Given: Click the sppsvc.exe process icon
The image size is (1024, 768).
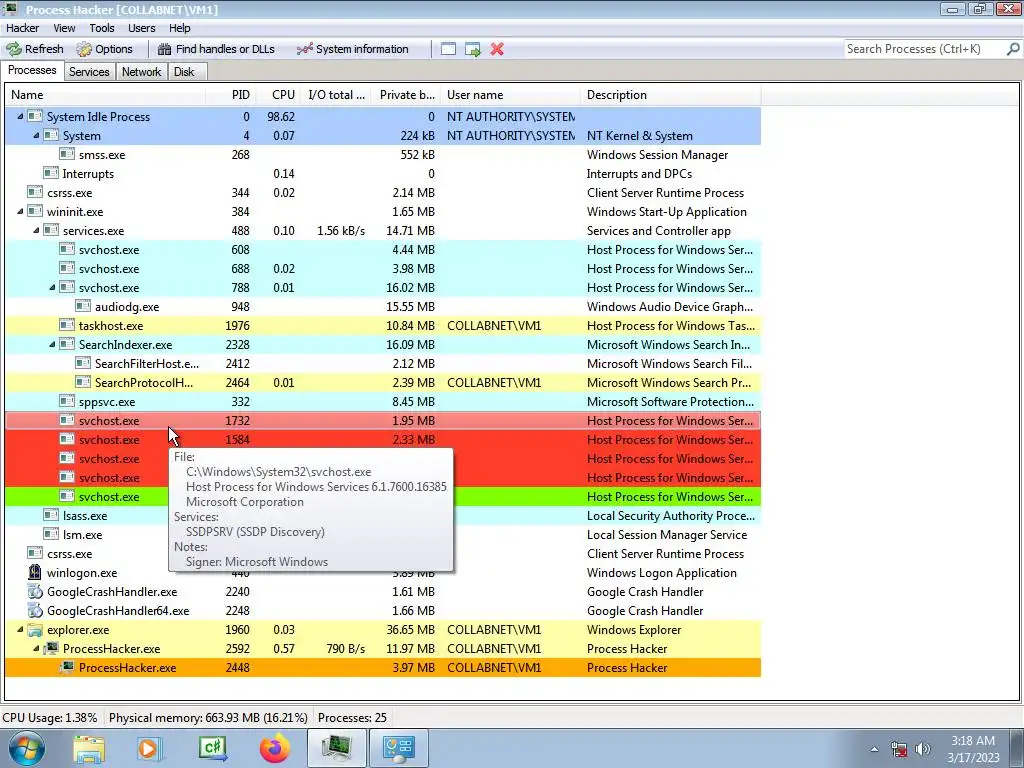Looking at the screenshot, I should click(67, 401).
